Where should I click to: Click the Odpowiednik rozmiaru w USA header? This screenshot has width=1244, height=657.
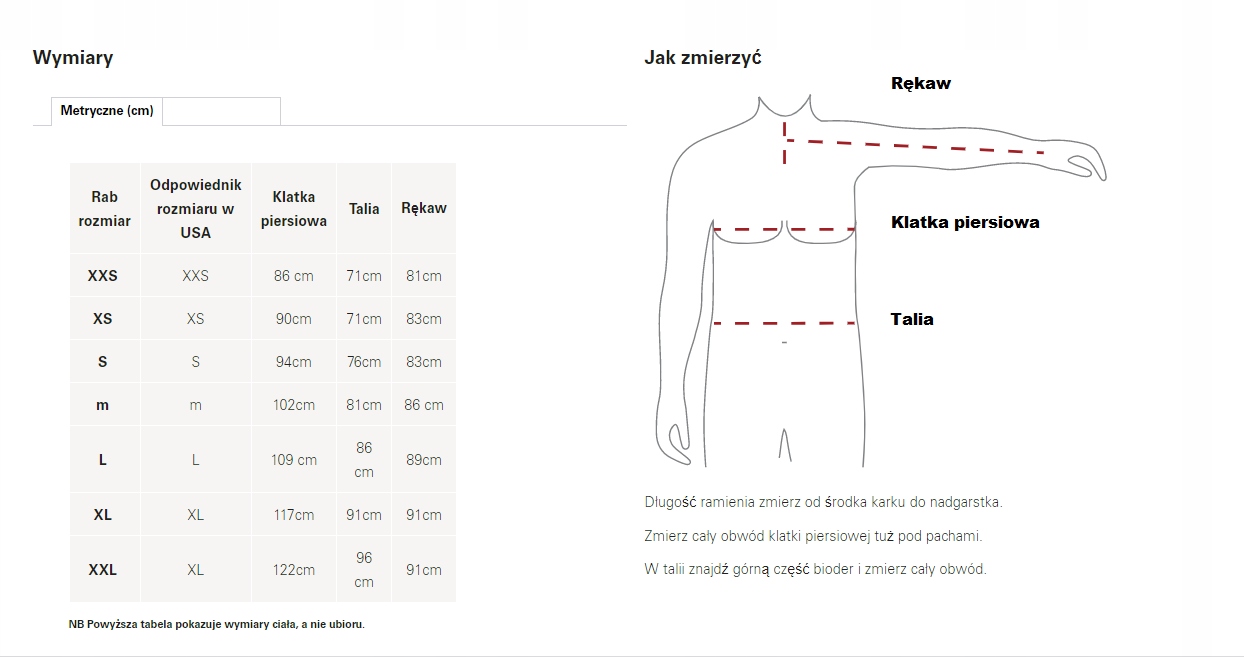pos(195,208)
